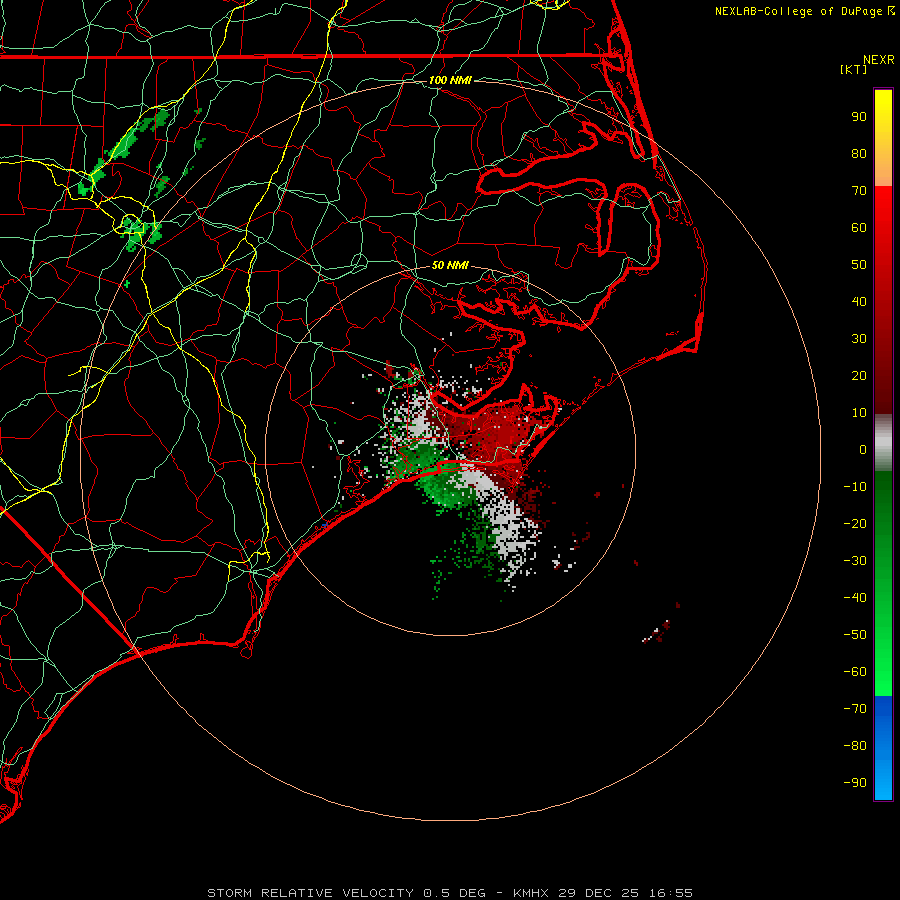
Task: Click the -90 knot scale value
Action: click(x=855, y=783)
